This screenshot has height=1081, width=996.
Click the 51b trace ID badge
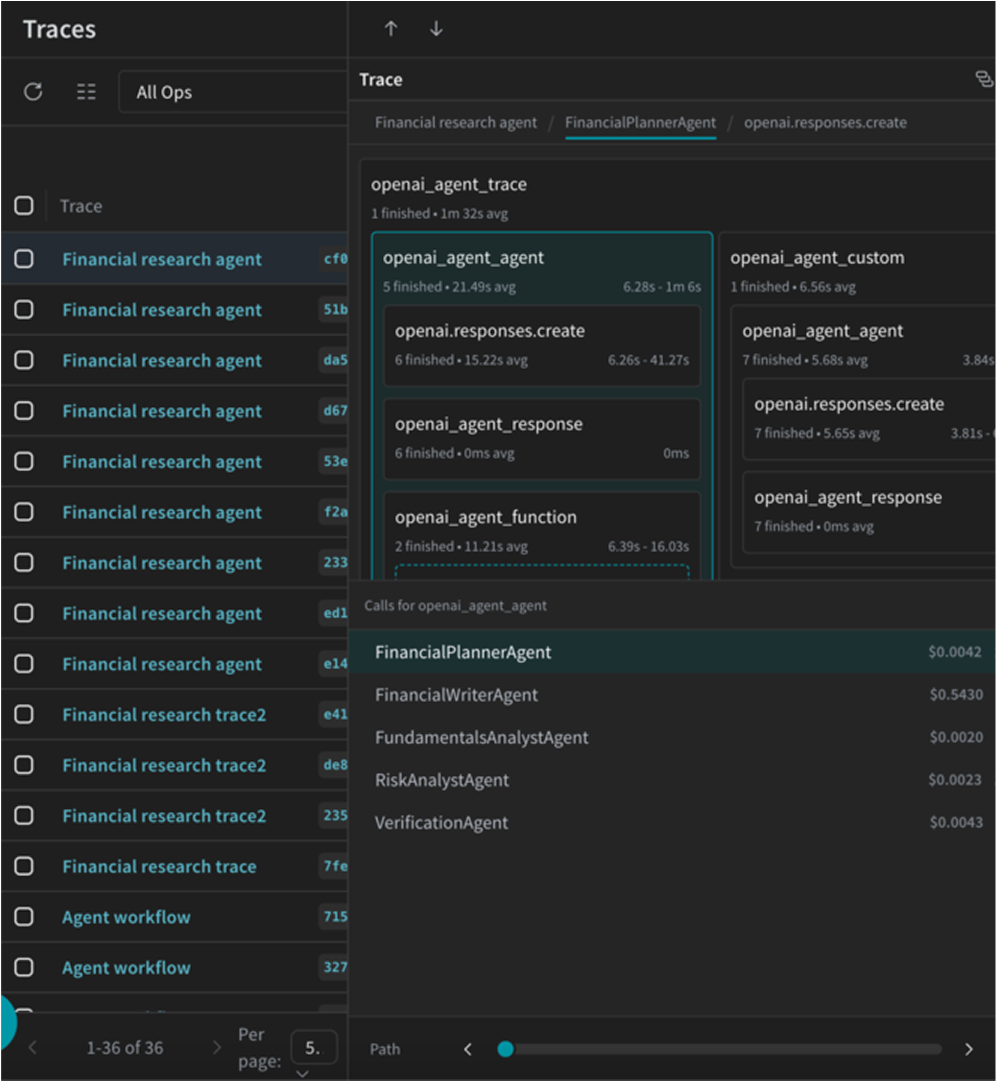coord(335,309)
